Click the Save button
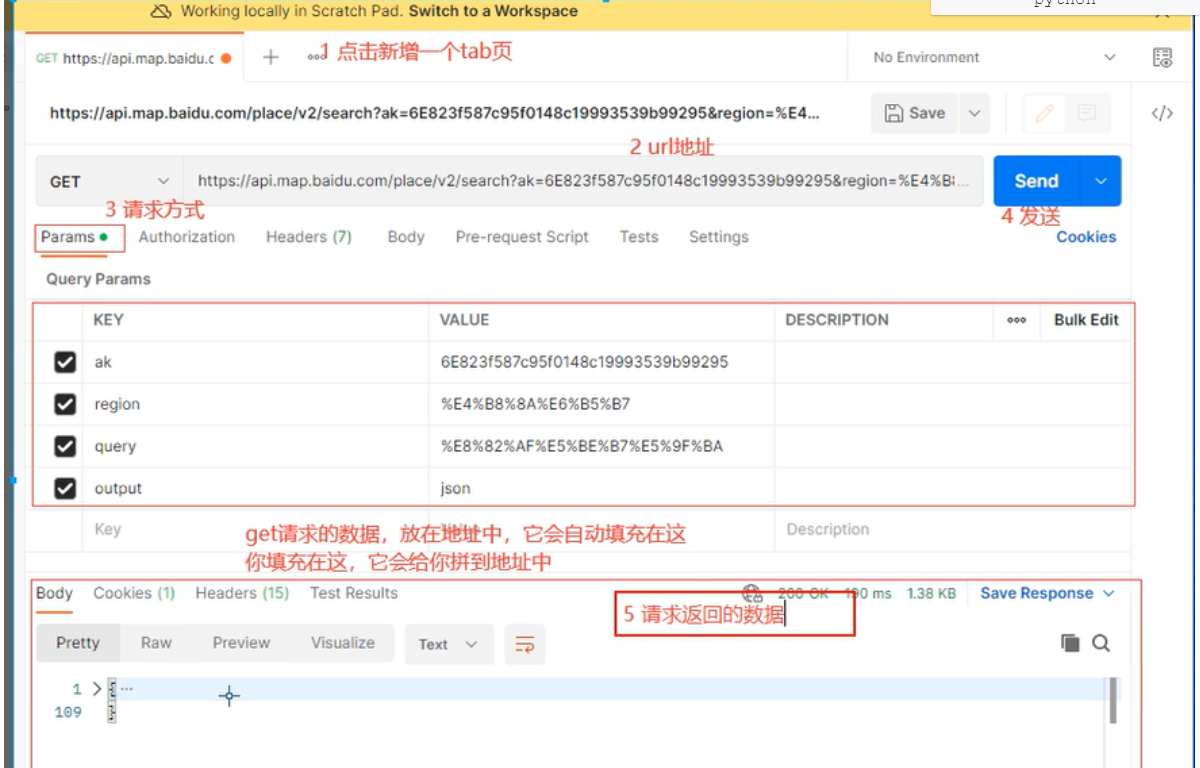Screen dimensions: 1200x768 tap(915, 113)
